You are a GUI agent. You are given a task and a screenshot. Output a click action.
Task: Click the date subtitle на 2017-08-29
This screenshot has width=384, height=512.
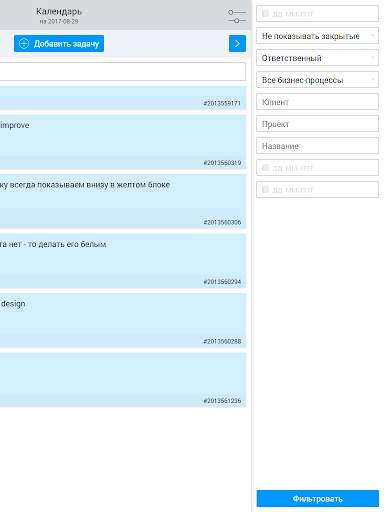point(59,21)
